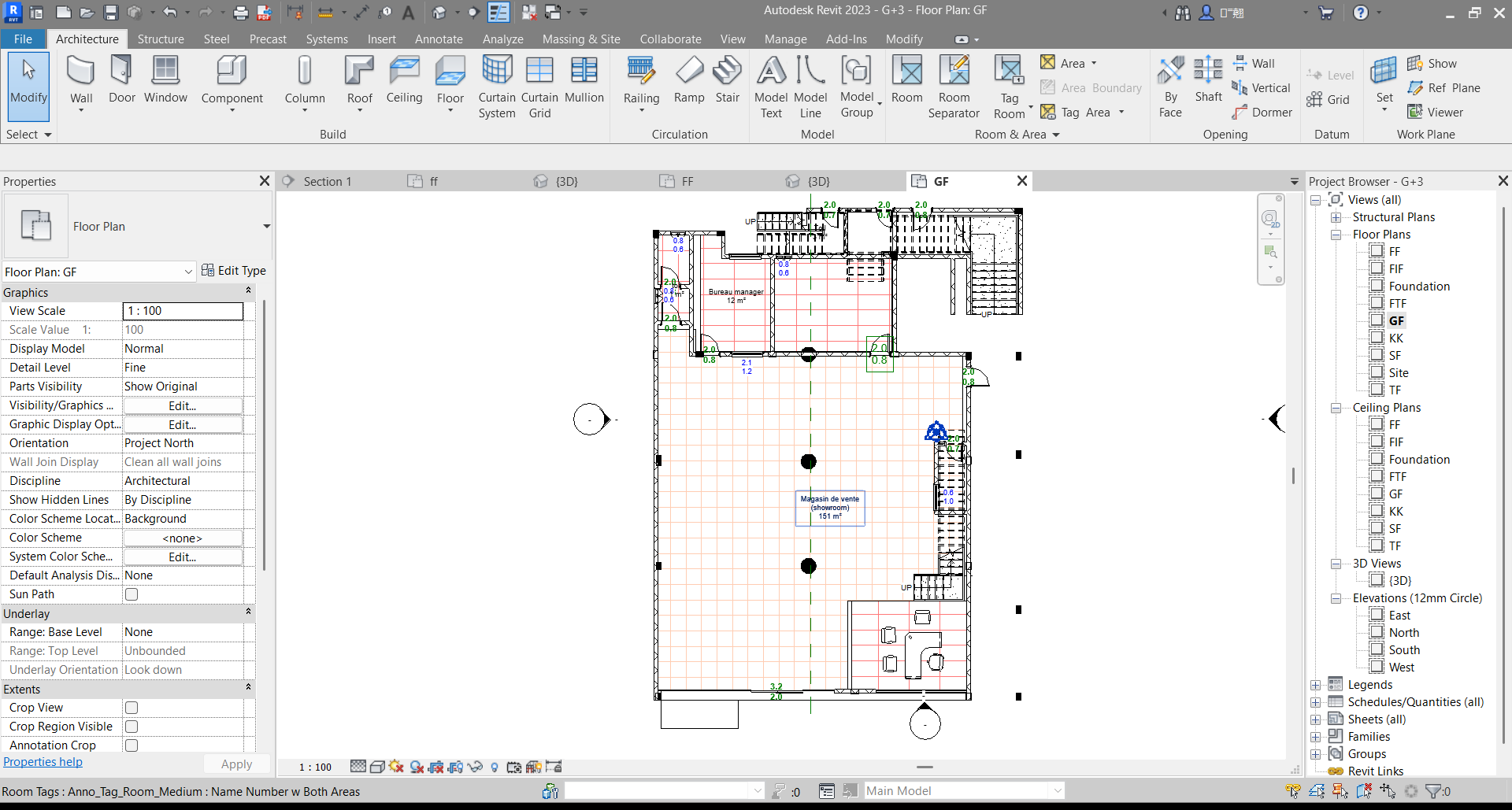The width and height of the screenshot is (1512, 810).
Task: Select the Room Separator tool
Action: point(954,87)
